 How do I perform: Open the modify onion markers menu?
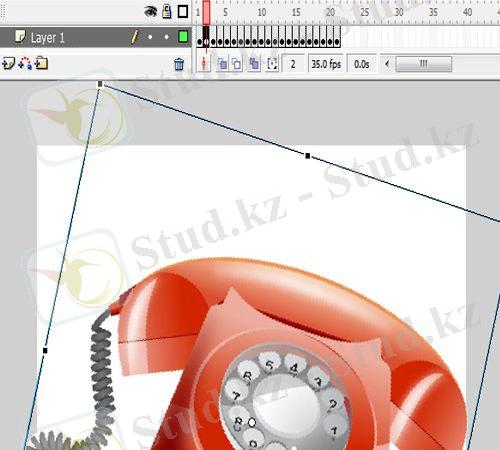[x=272, y=64]
